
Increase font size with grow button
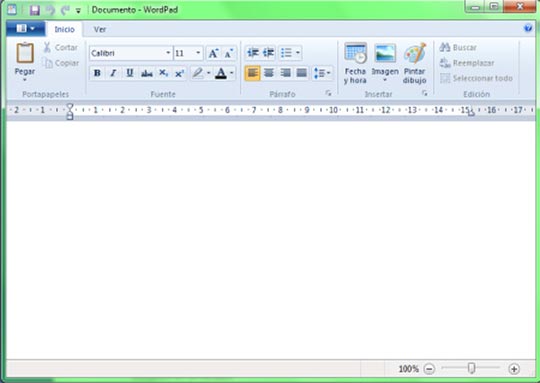point(213,53)
